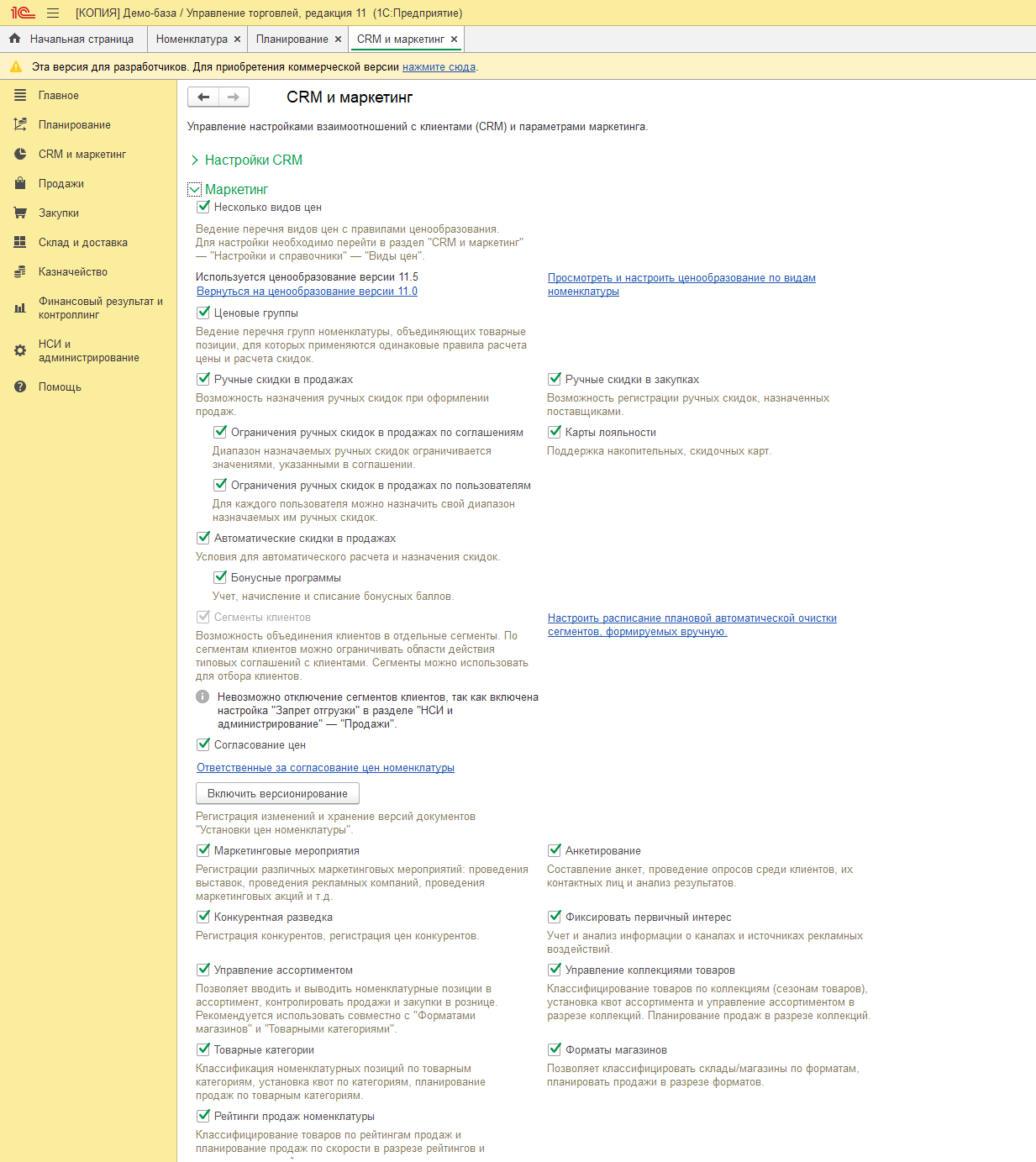Close the CRM и маркетинг tab
Viewport: 1036px width, 1162px height.
(x=454, y=39)
